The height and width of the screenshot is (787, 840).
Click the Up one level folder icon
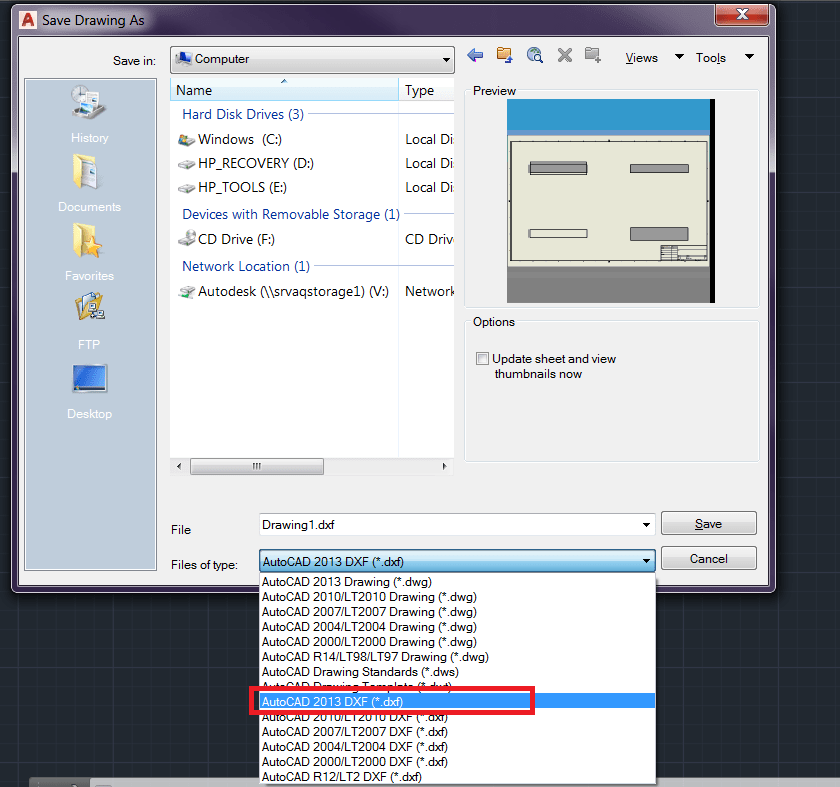(x=503, y=57)
